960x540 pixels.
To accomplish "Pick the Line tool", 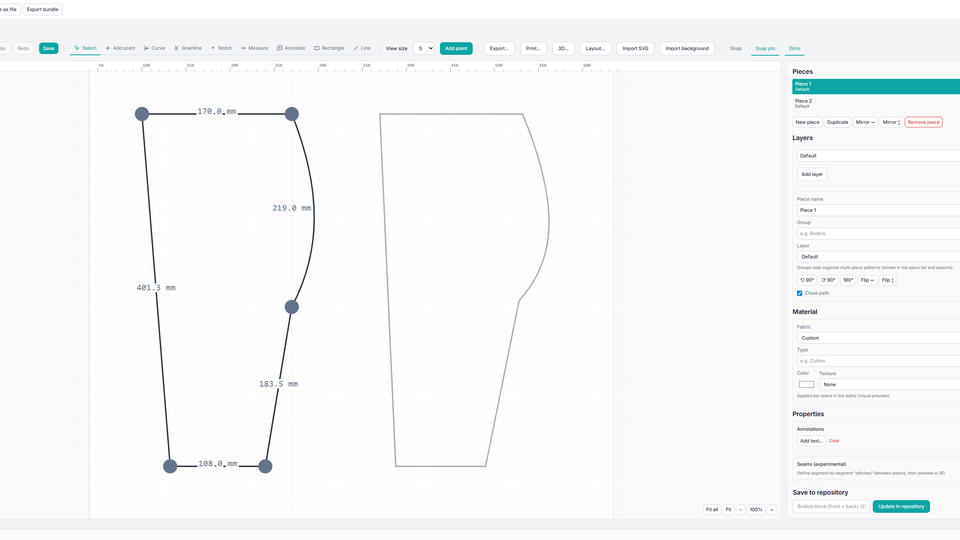I will point(362,48).
